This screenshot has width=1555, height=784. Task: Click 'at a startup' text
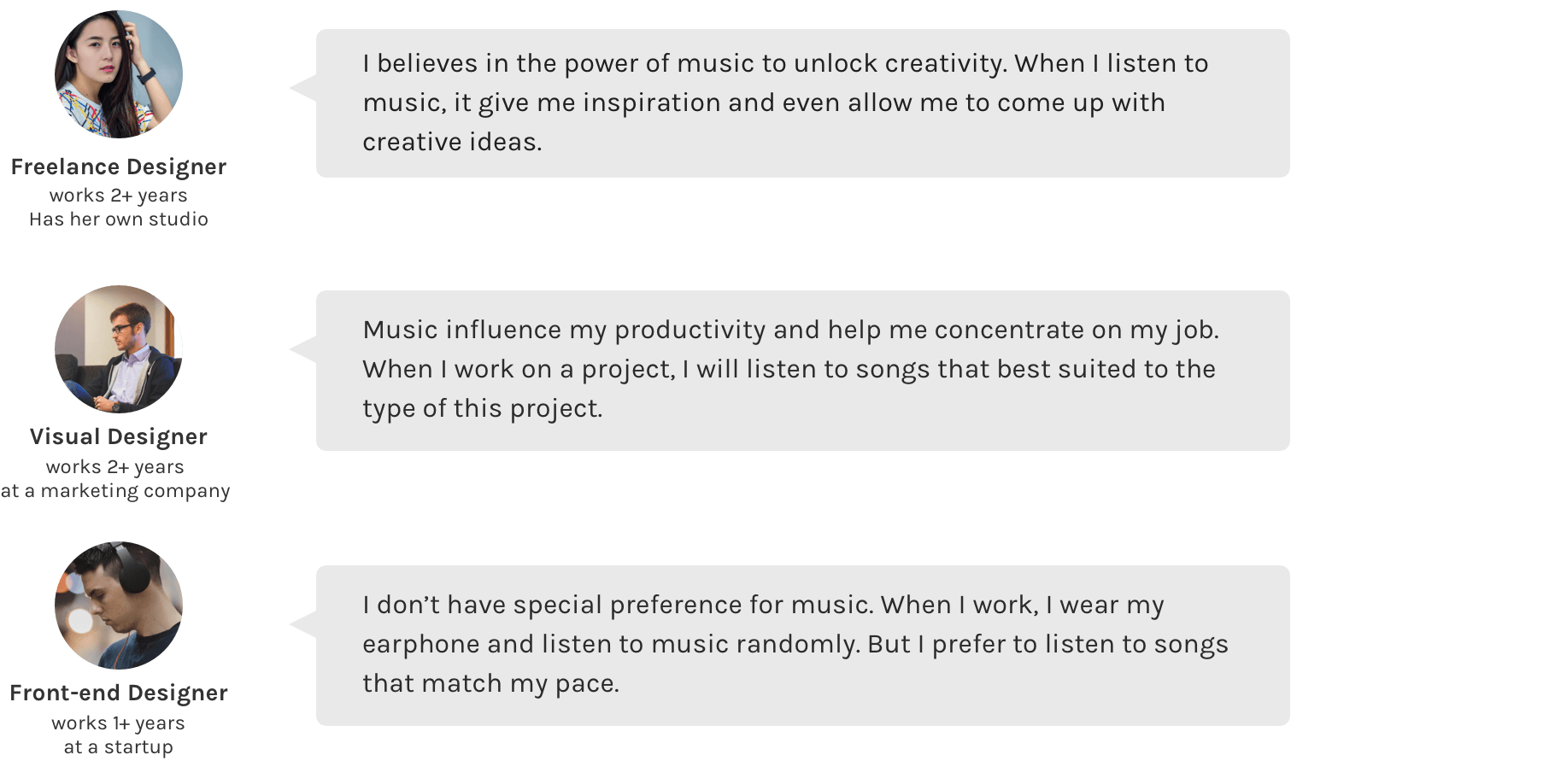pos(119,747)
